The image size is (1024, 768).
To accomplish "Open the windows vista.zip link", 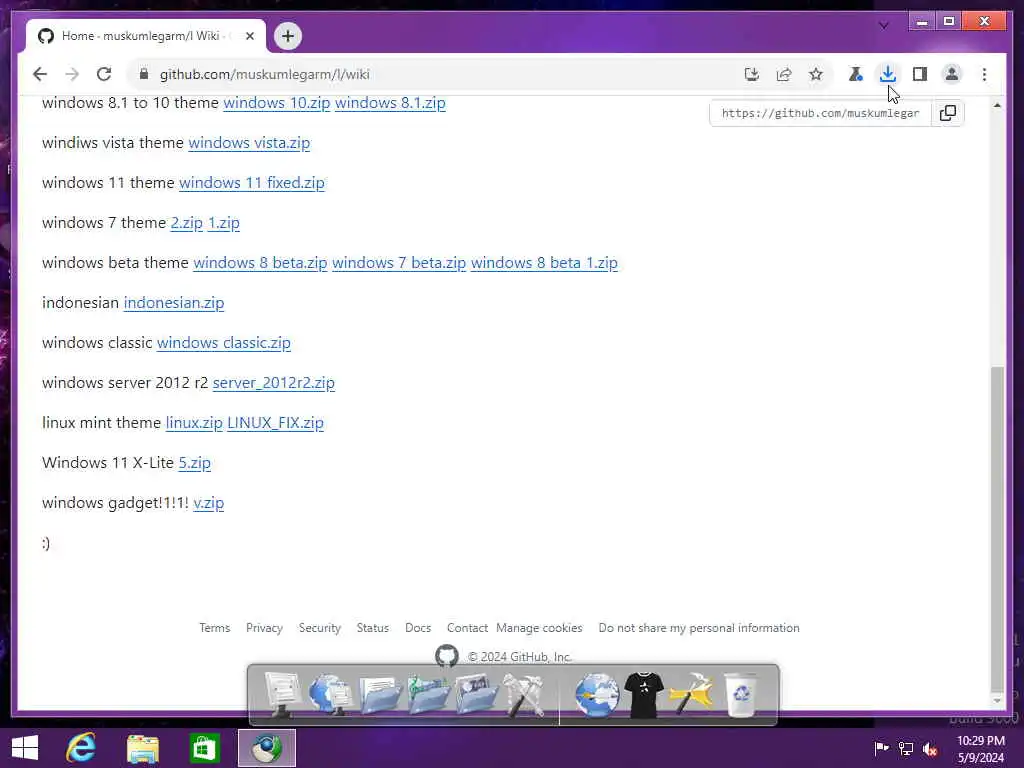I will pyautogui.click(x=249, y=143).
